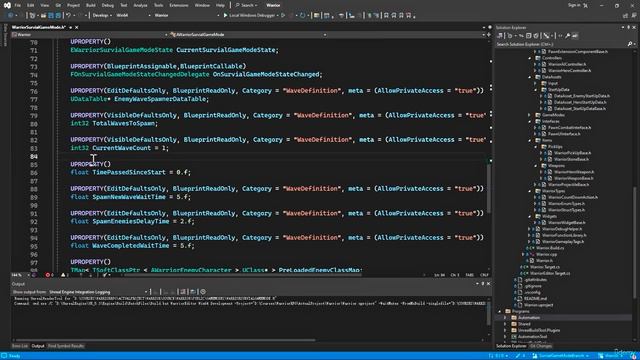
Task: Click Start Without Debugging outline play icon
Action: tap(283, 15)
